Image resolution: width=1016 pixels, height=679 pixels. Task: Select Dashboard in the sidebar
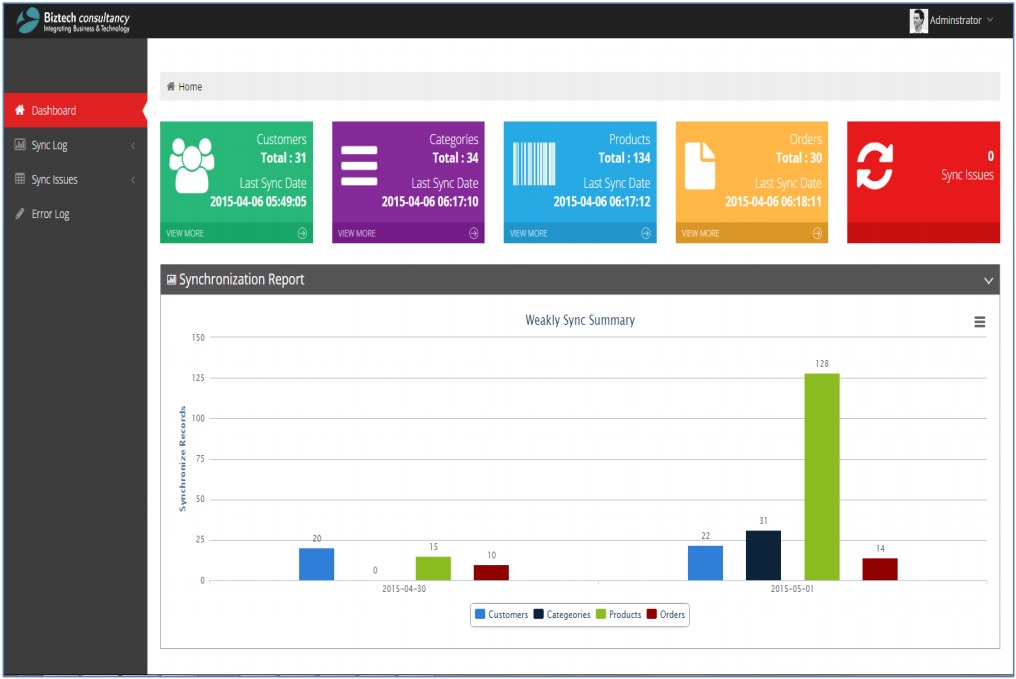click(75, 111)
